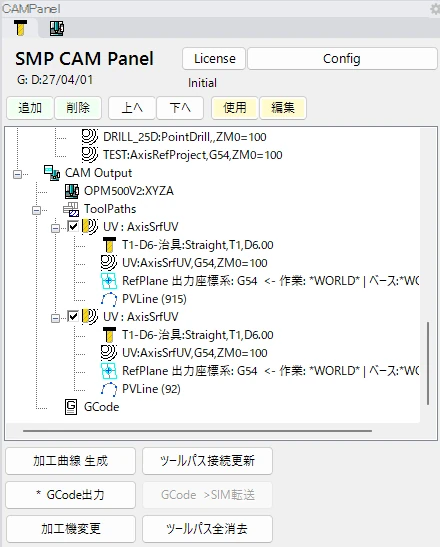Collapse the first UV : AxisSrfUV node
Image resolution: width=440 pixels, height=547 pixels.
click(55, 228)
